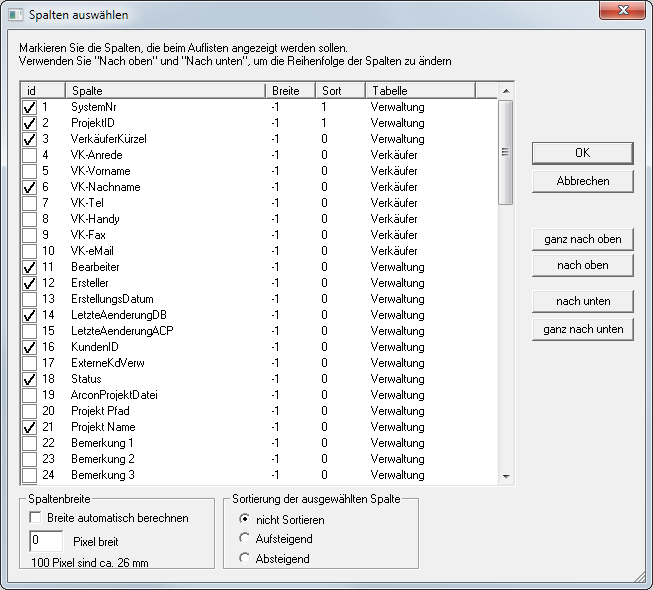Check the VK-Anrede column checkbox
This screenshot has width=653, height=590.
[x=29, y=155]
